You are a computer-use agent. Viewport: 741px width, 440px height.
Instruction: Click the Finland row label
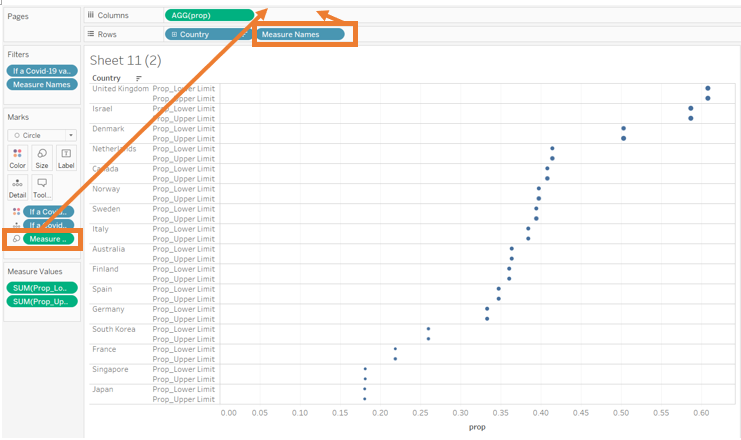(105, 269)
